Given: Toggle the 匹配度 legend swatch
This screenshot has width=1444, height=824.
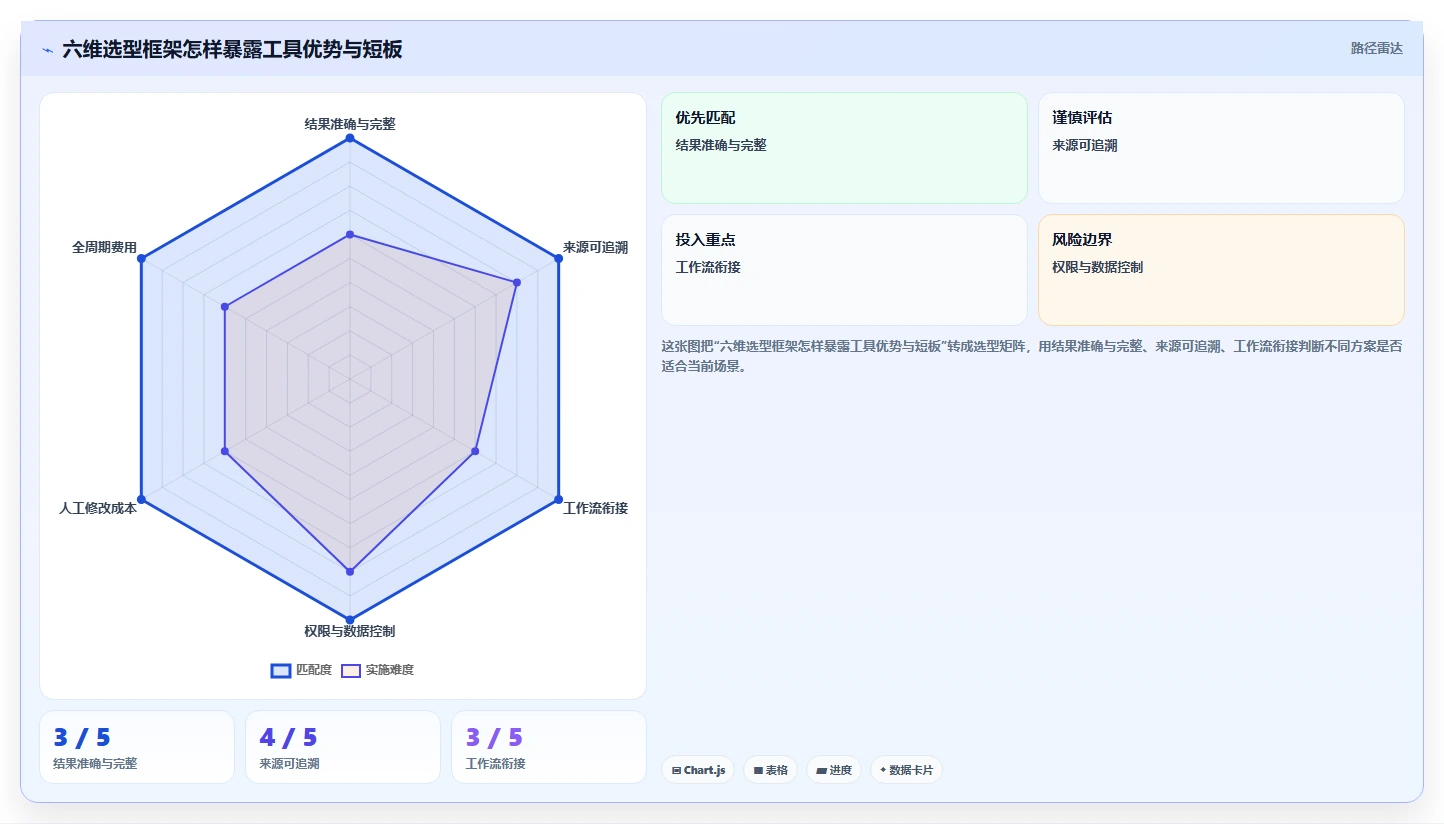Looking at the screenshot, I should pyautogui.click(x=281, y=670).
